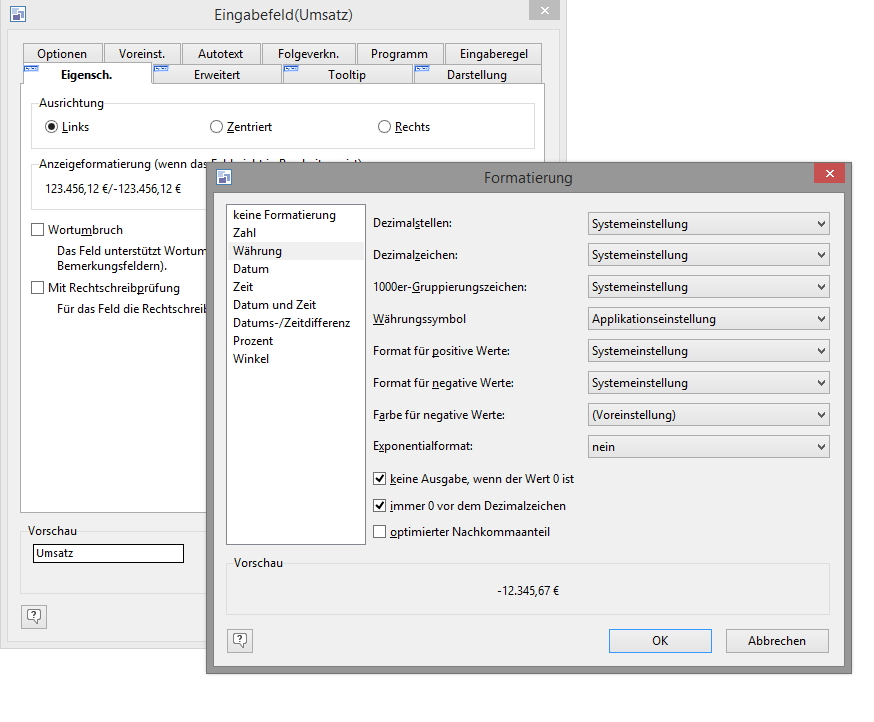Viewport: 874px width, 722px height.
Task: Expand the Währungssymbol dropdown
Action: [708, 319]
